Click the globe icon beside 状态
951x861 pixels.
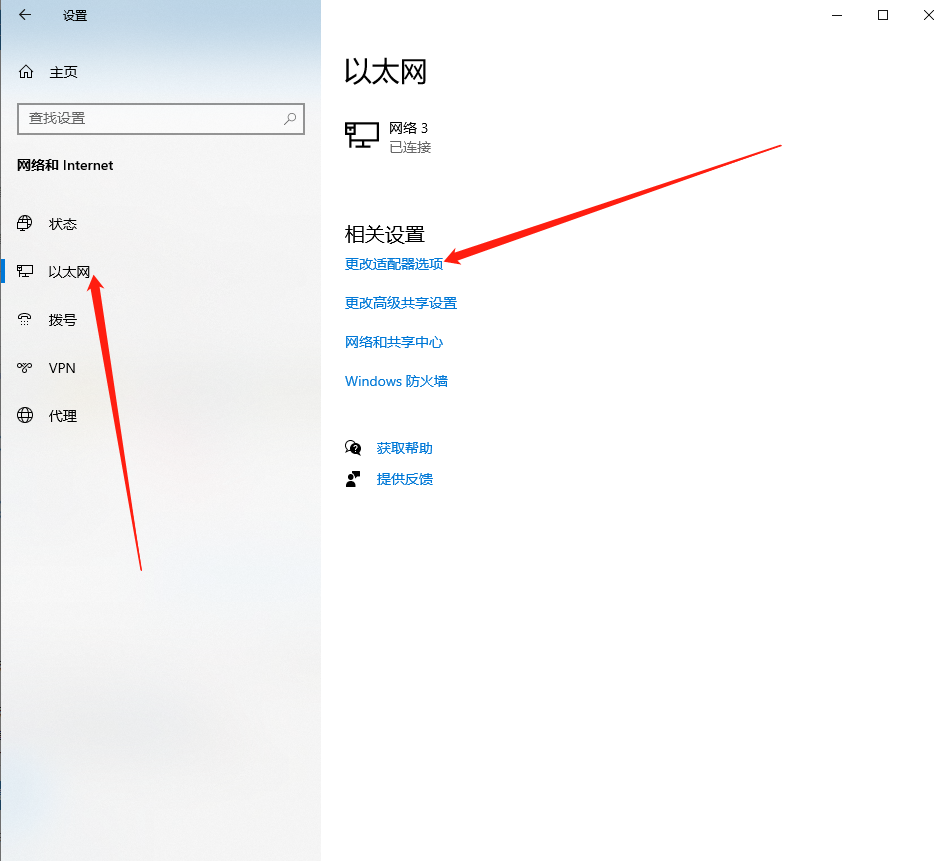click(24, 223)
